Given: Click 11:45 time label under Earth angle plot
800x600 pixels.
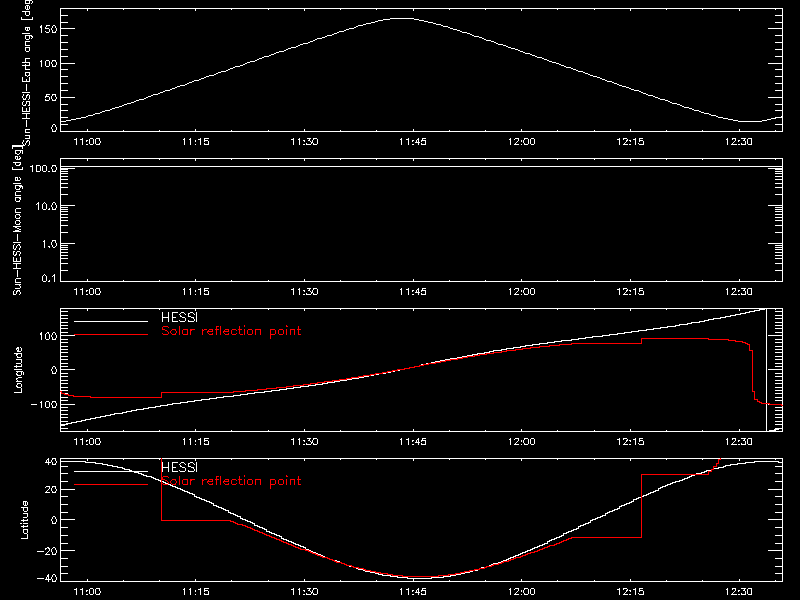Looking at the screenshot, I should (x=413, y=142).
